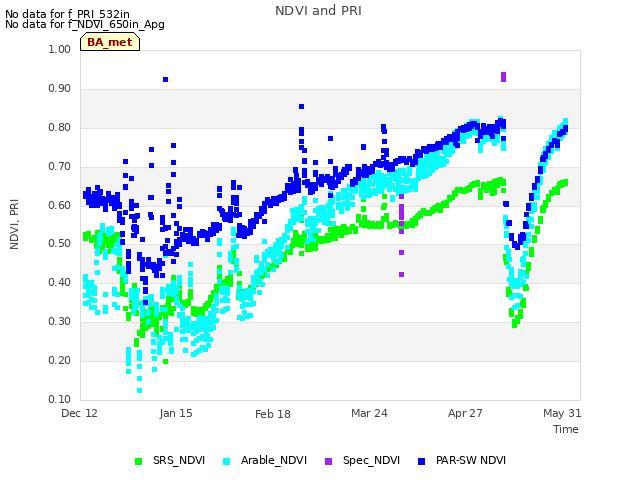Select the PAR-SW NDVI legend label
The image size is (640, 480).
click(471, 460)
